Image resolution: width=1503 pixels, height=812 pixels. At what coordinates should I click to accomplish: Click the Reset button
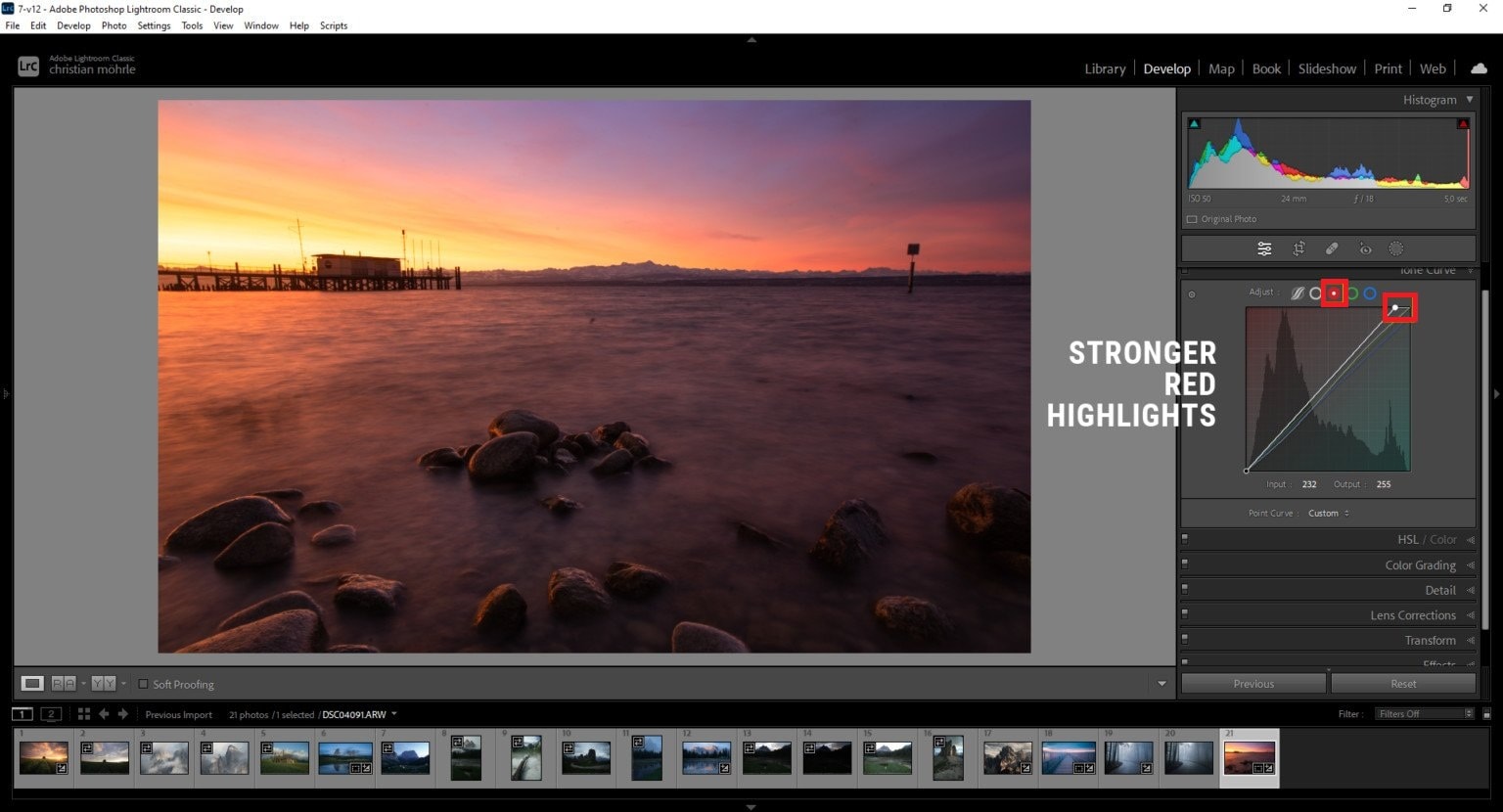pyautogui.click(x=1403, y=684)
